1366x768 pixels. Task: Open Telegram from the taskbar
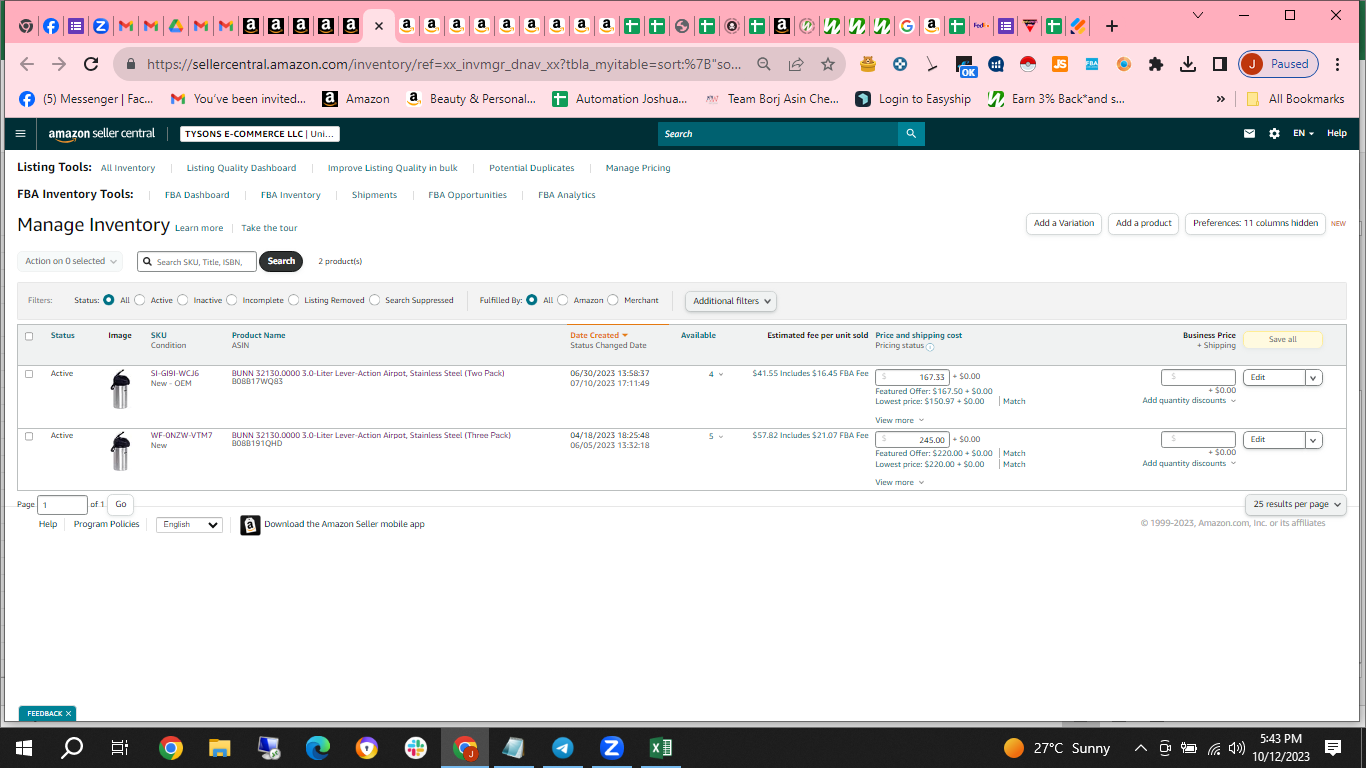[x=562, y=747]
